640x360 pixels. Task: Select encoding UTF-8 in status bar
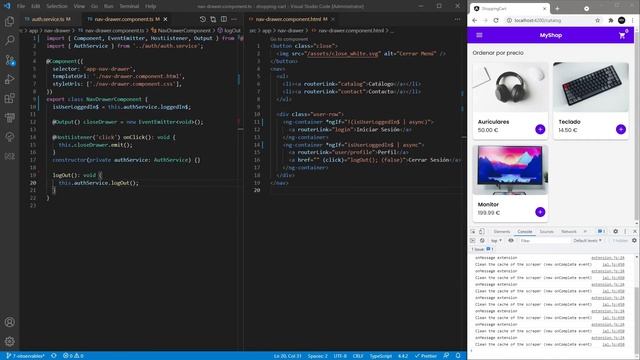click(x=340, y=356)
